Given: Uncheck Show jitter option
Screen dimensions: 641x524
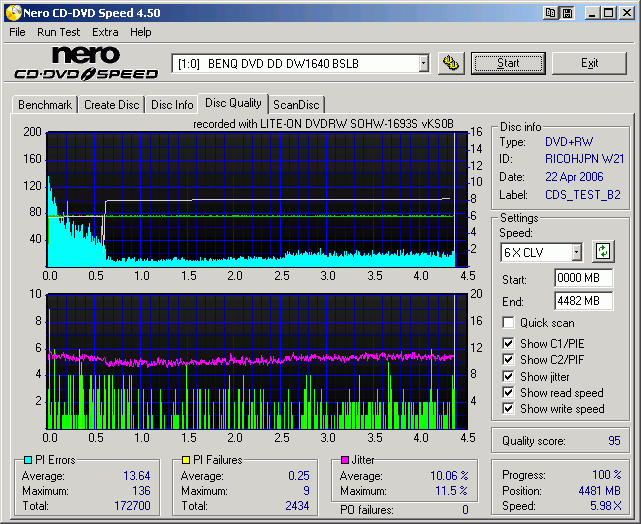Looking at the screenshot, I should tap(509, 377).
